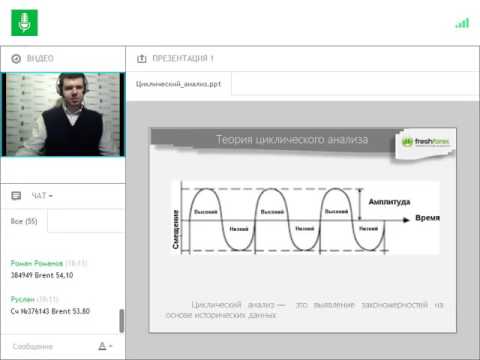Viewport: 480px width, 360px height.
Task: Click the Видео panel header label
Action: pos(40,59)
